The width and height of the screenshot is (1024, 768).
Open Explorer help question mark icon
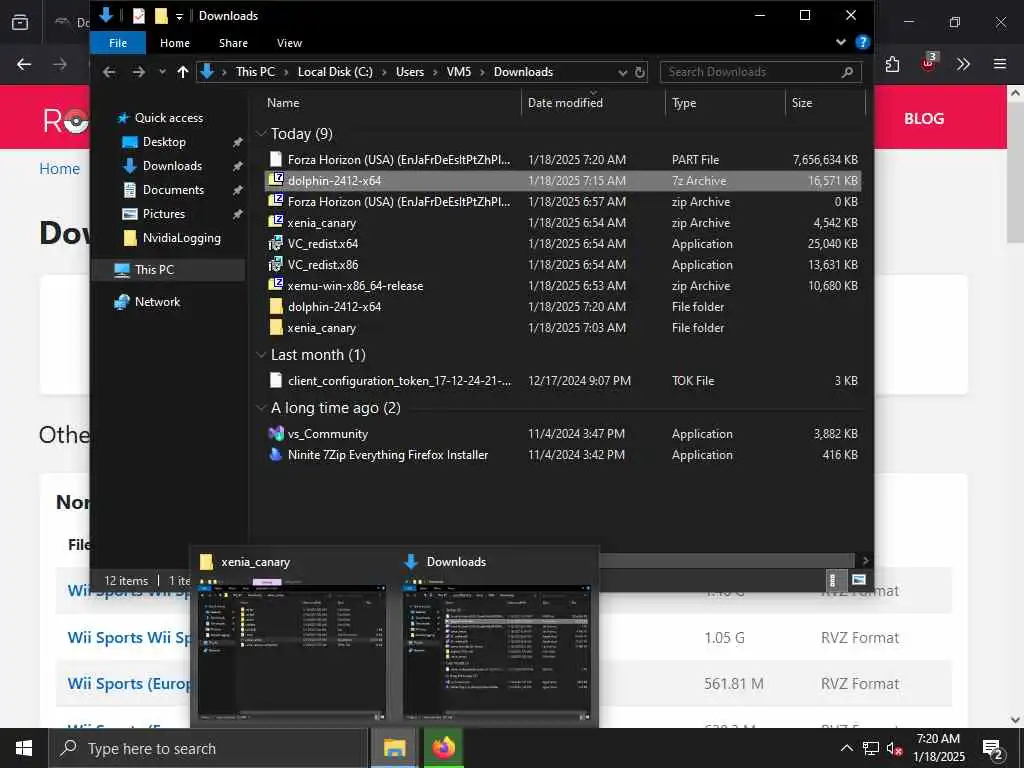pos(862,42)
